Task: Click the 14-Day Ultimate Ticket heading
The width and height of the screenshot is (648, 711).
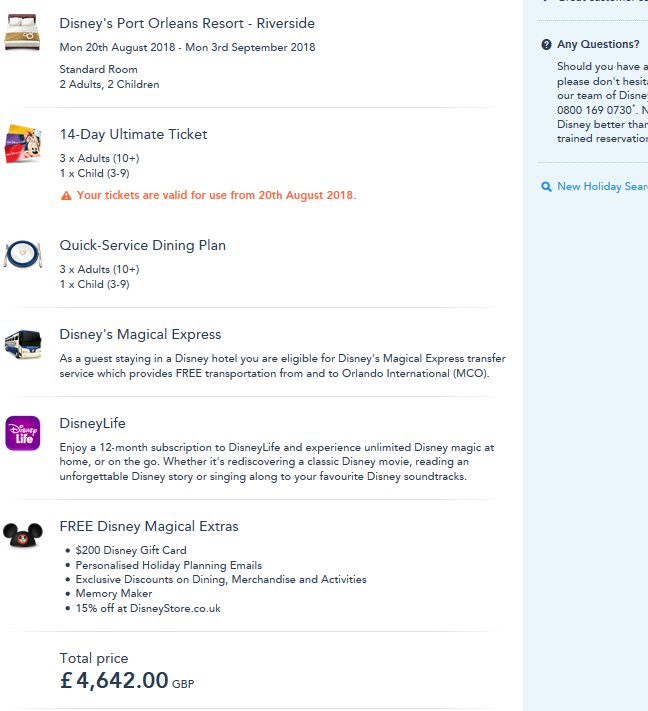Action: coord(133,134)
